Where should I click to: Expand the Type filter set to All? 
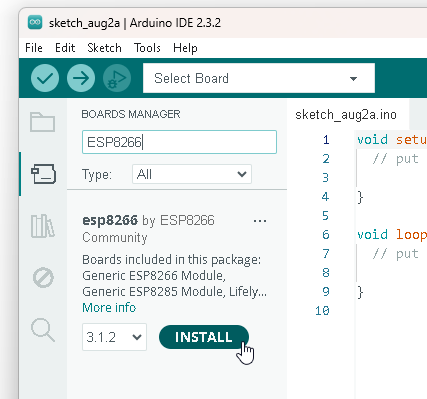tap(192, 174)
